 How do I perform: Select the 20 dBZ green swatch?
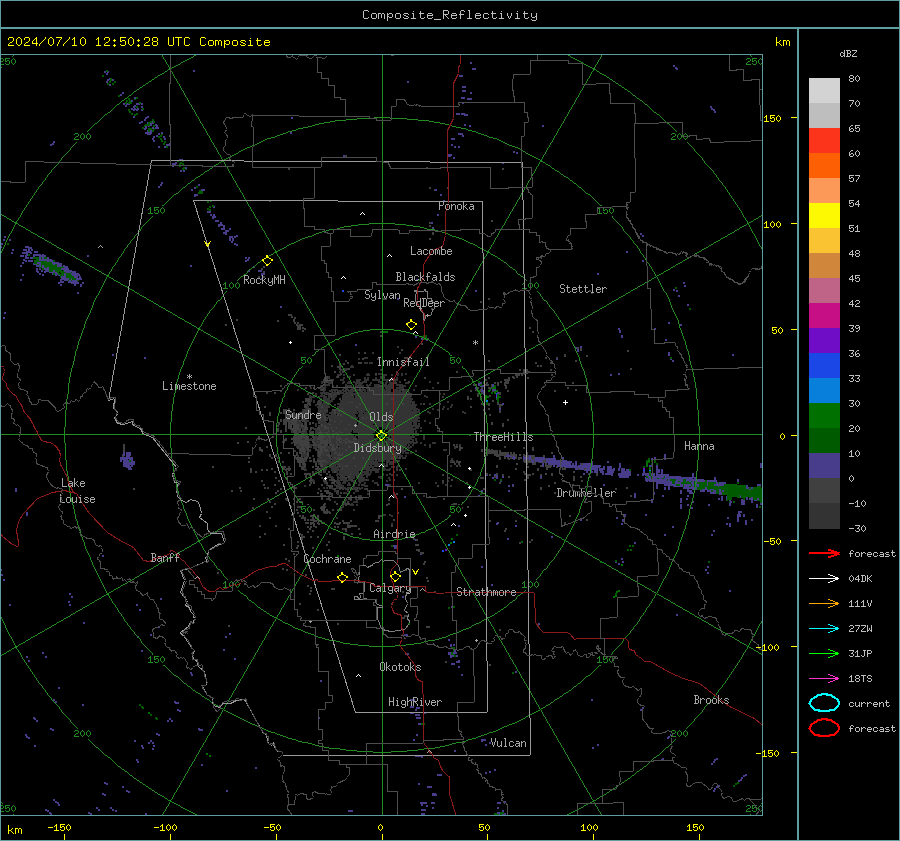pos(824,415)
